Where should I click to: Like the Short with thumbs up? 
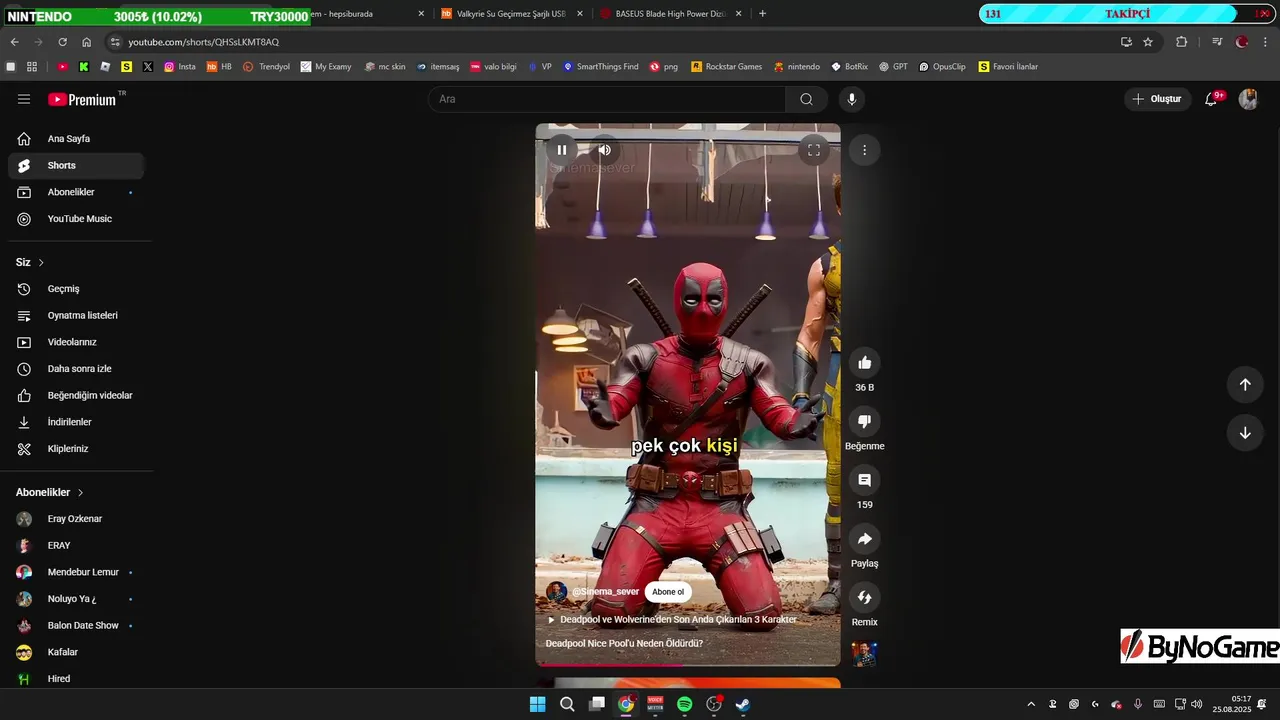(x=865, y=363)
